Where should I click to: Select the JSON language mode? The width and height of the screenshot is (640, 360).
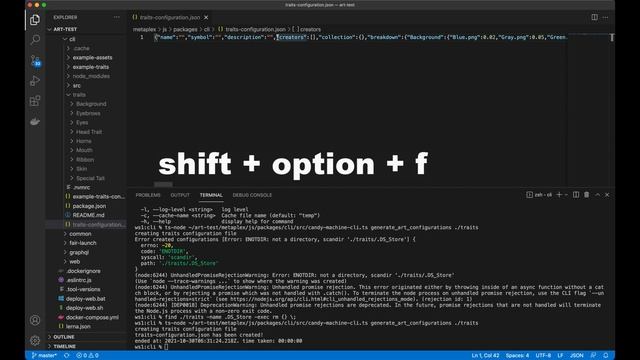point(576,356)
